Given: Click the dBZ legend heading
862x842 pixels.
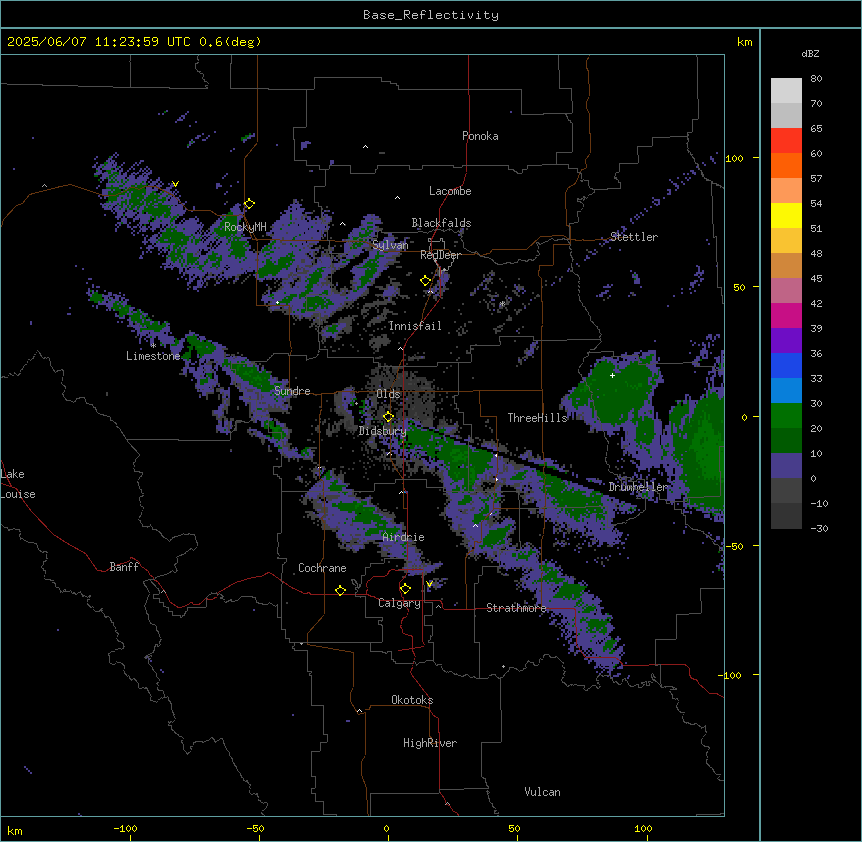Looking at the screenshot, I should [810, 53].
